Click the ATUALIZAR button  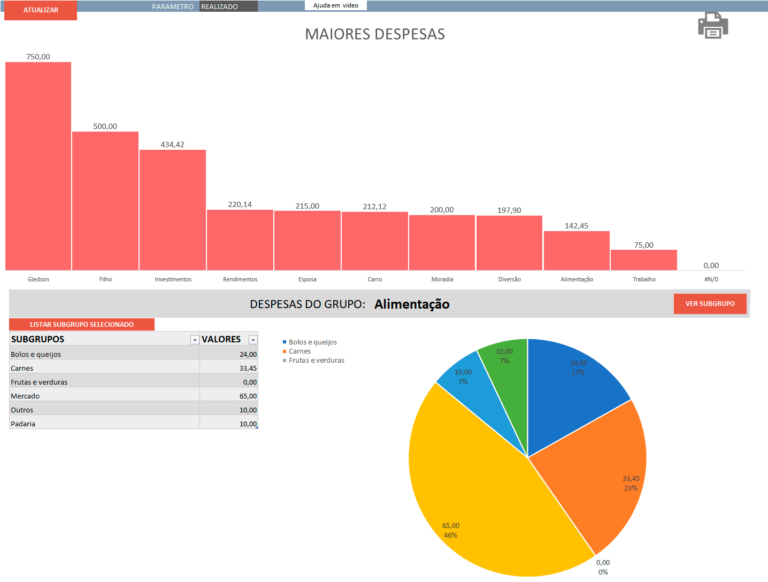[41, 10]
